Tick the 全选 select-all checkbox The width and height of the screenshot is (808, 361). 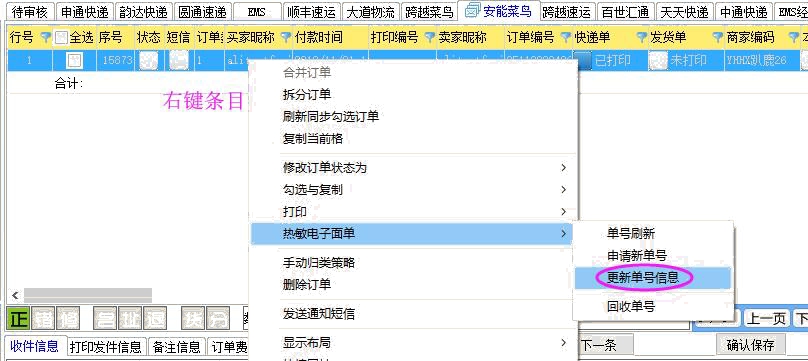click(x=61, y=37)
